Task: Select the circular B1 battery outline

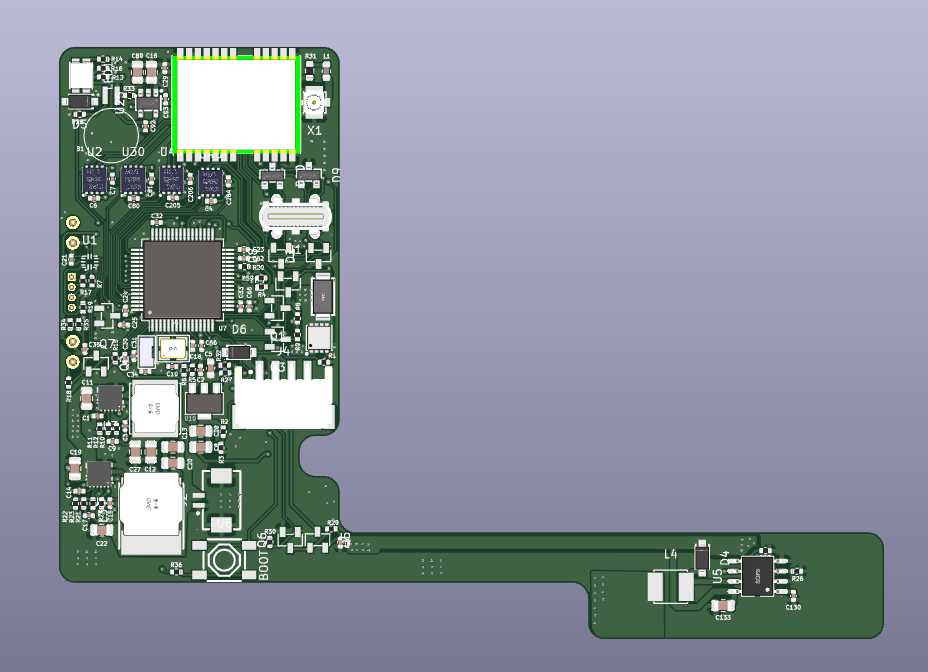Action: [x=111, y=134]
